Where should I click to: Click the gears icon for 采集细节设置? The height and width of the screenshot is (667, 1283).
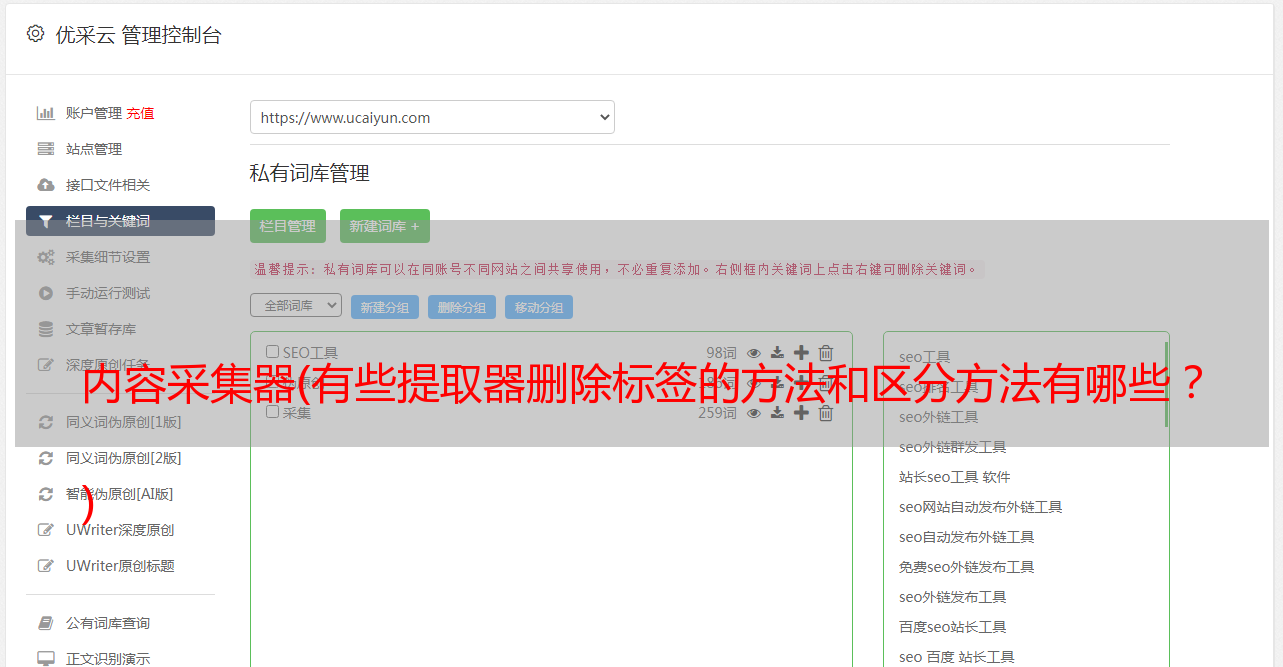coord(46,257)
